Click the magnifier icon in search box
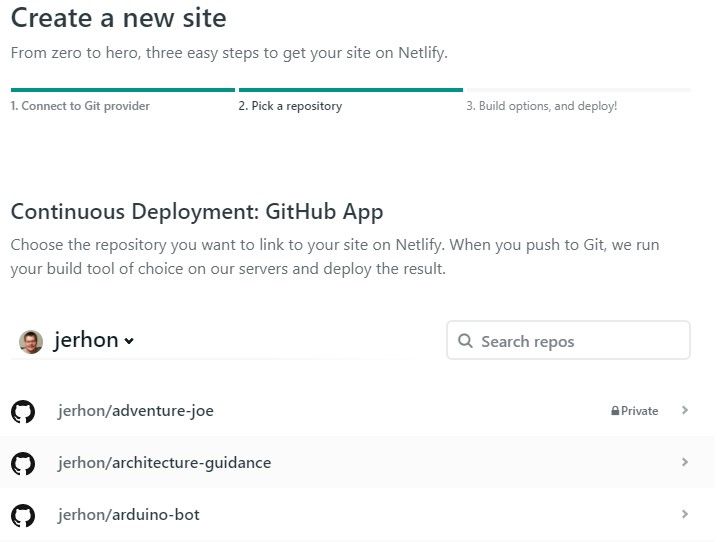This screenshot has width=720, height=542. pyautogui.click(x=465, y=341)
